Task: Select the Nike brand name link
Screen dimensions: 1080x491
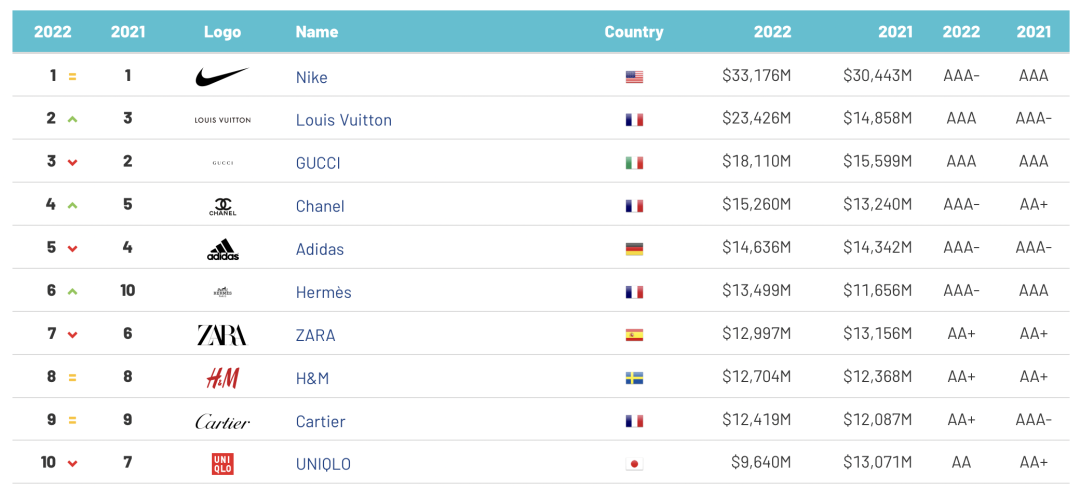Action: [x=312, y=77]
